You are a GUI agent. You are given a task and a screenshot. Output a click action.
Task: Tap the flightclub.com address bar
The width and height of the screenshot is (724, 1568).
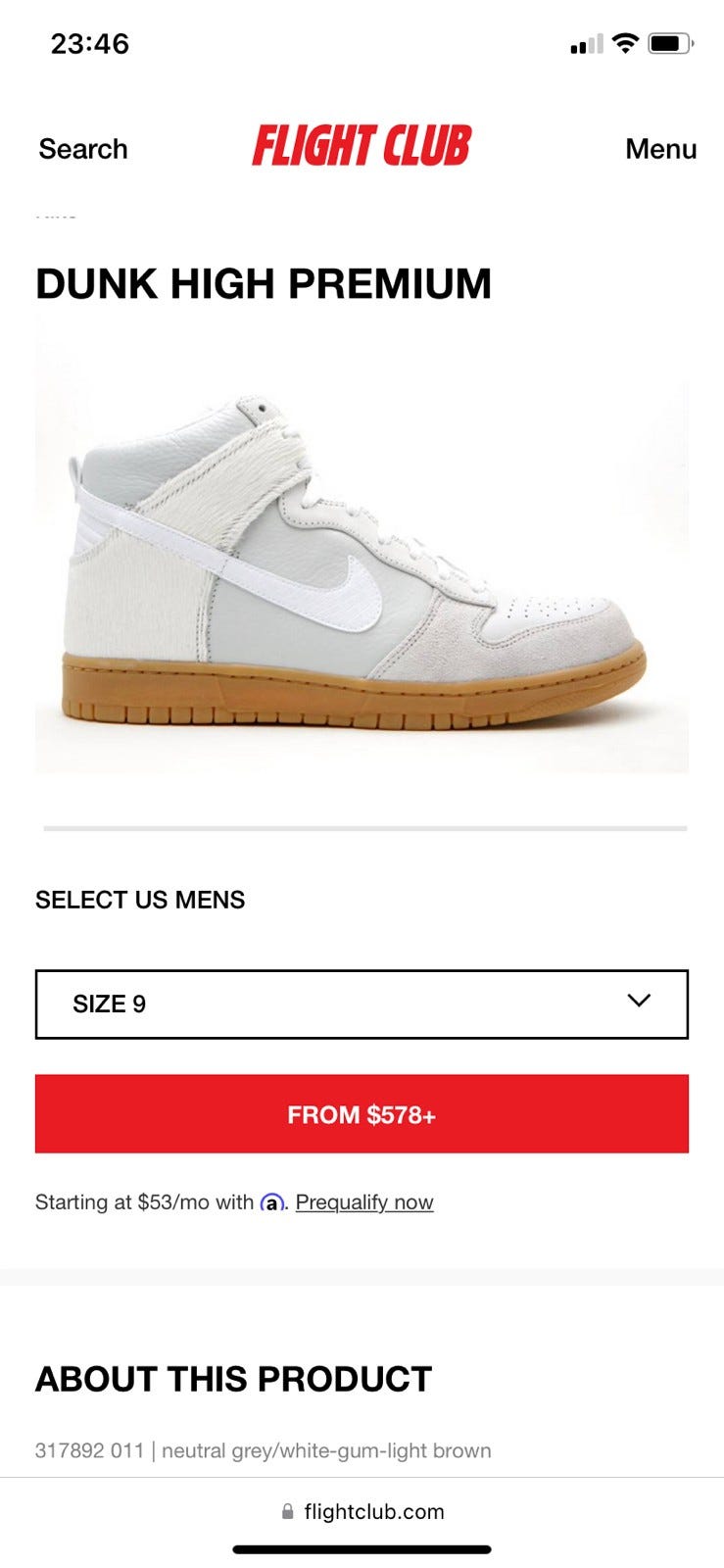pyautogui.click(x=362, y=1511)
